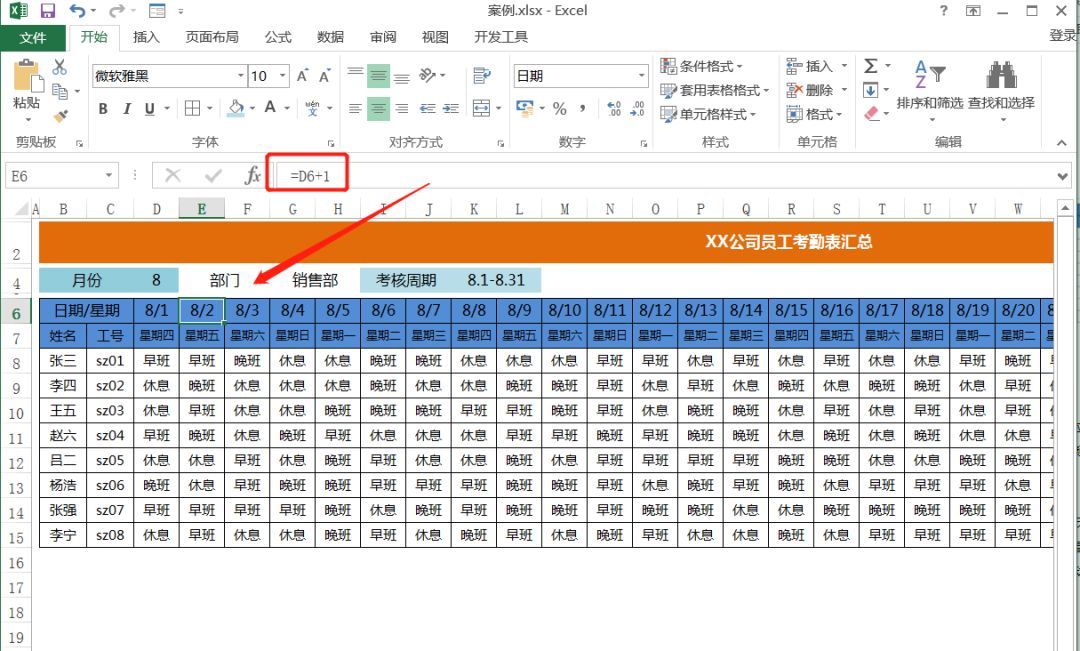Expand the 微软雅黑 font list

tap(240, 75)
